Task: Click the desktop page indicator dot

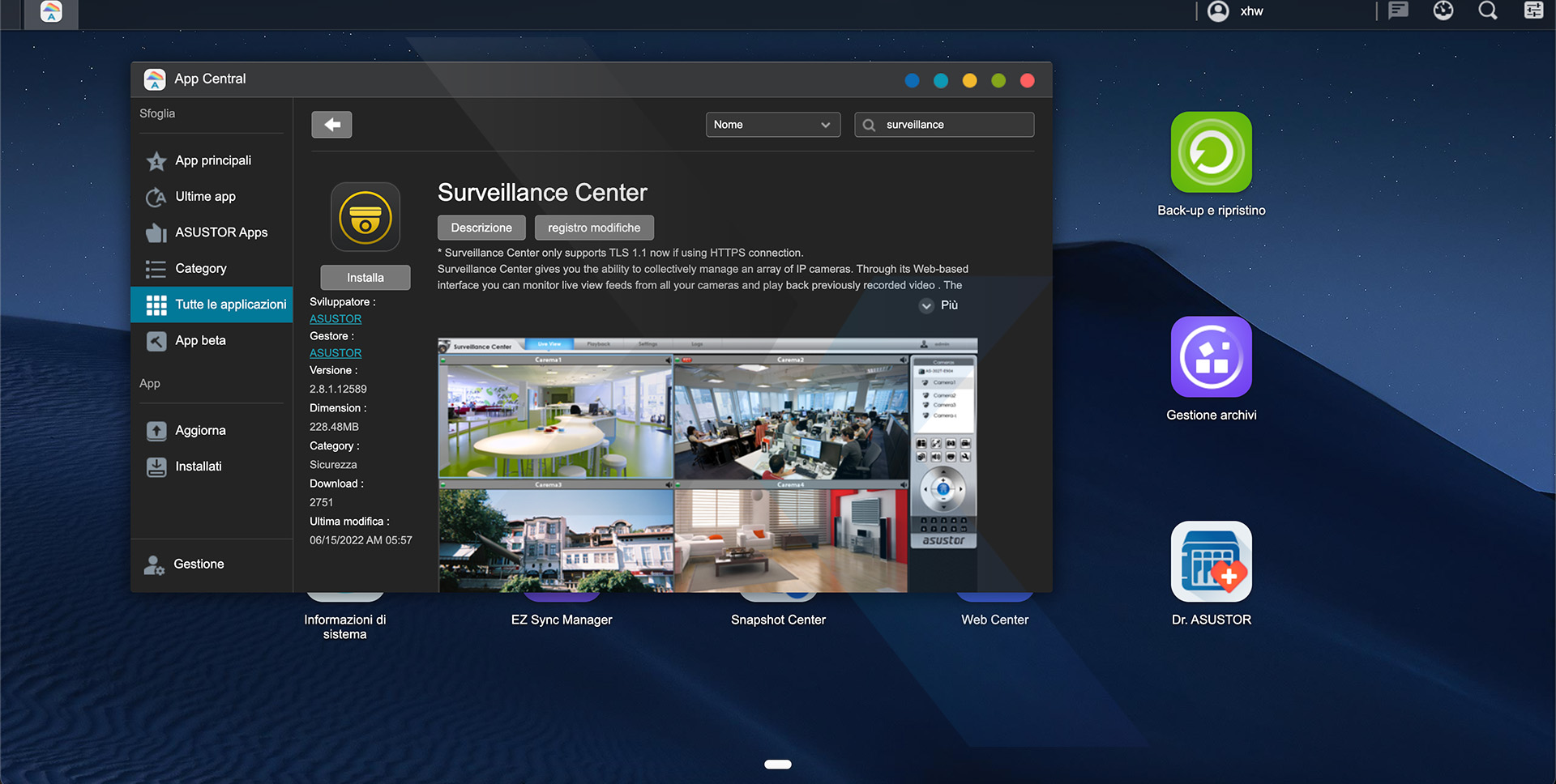Action: (778, 764)
